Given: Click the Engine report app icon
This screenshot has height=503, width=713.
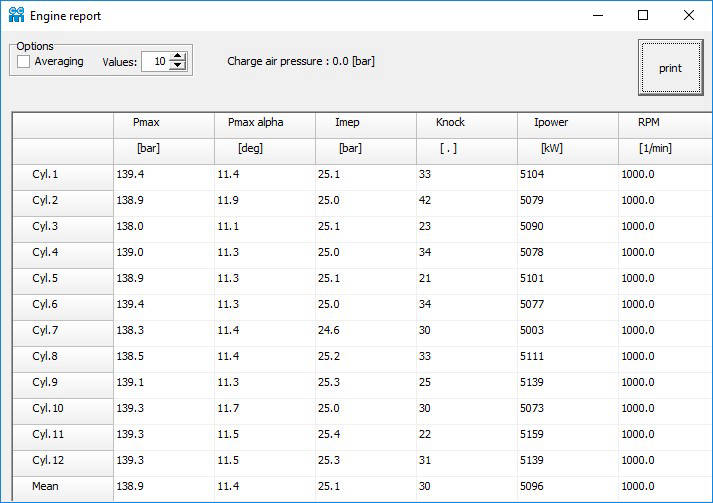Looking at the screenshot, I should (16, 15).
